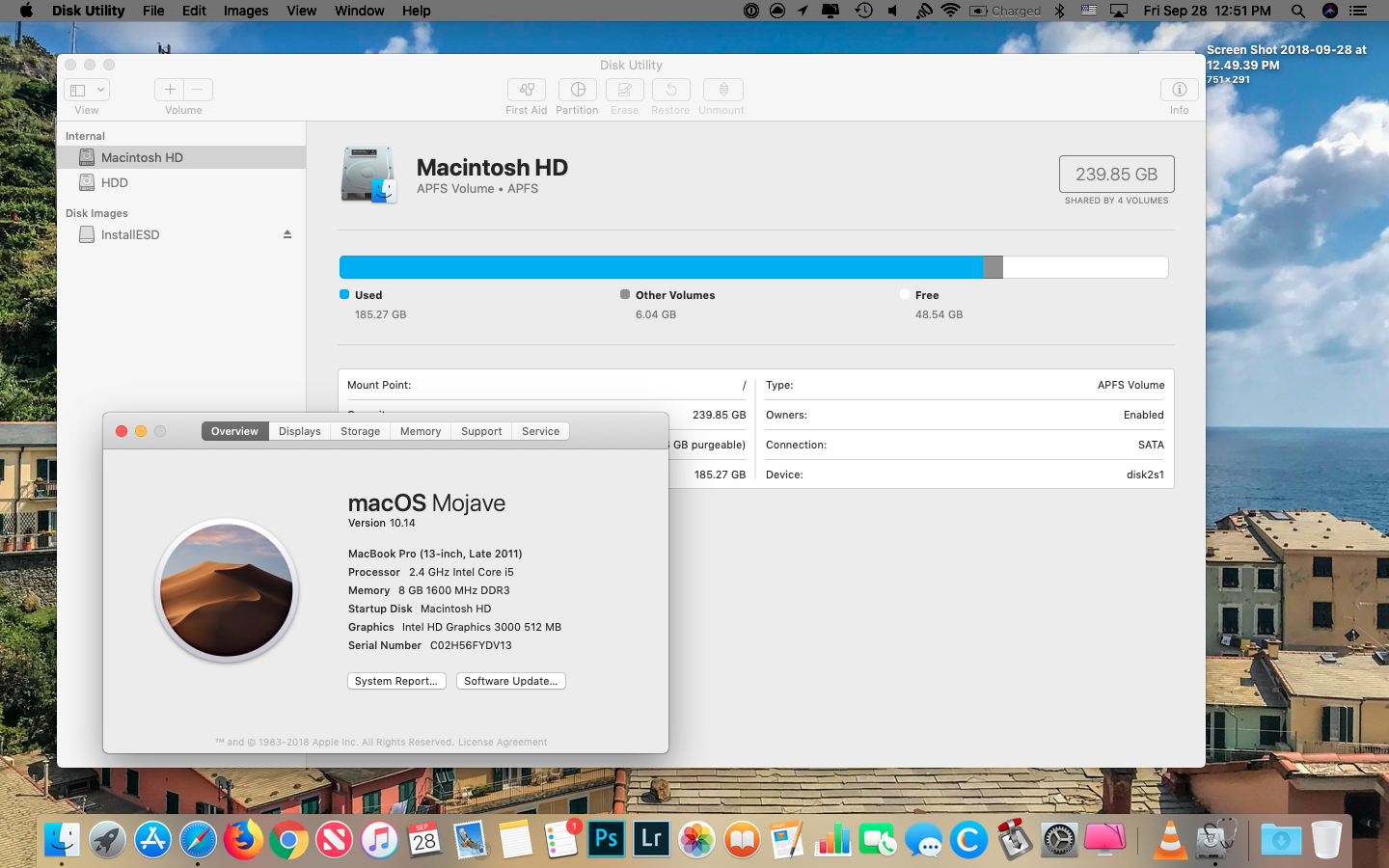
Task: Click the Macintosh HD drive icon image
Action: click(368, 175)
